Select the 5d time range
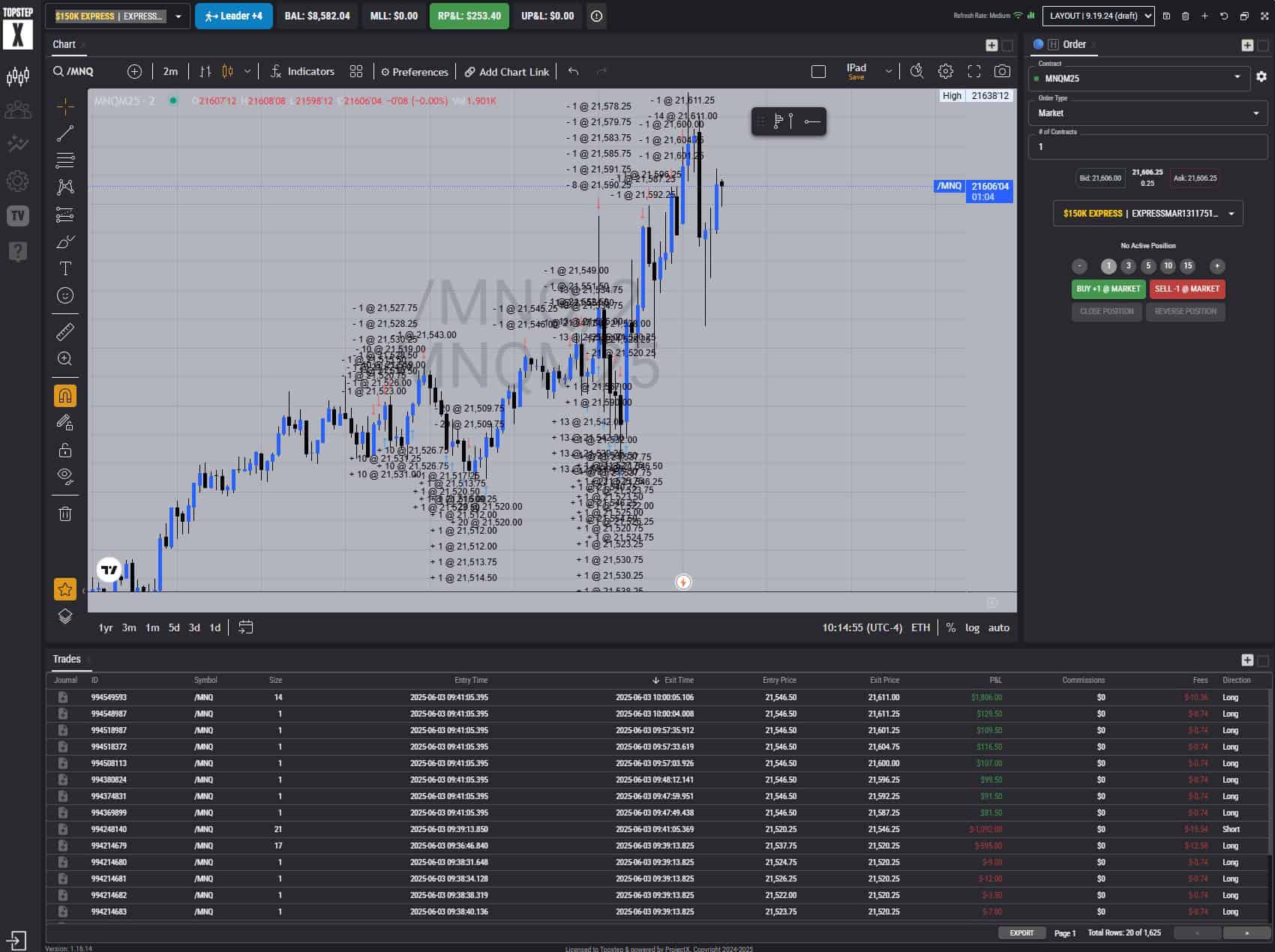This screenshot has width=1275, height=952. pos(174,627)
